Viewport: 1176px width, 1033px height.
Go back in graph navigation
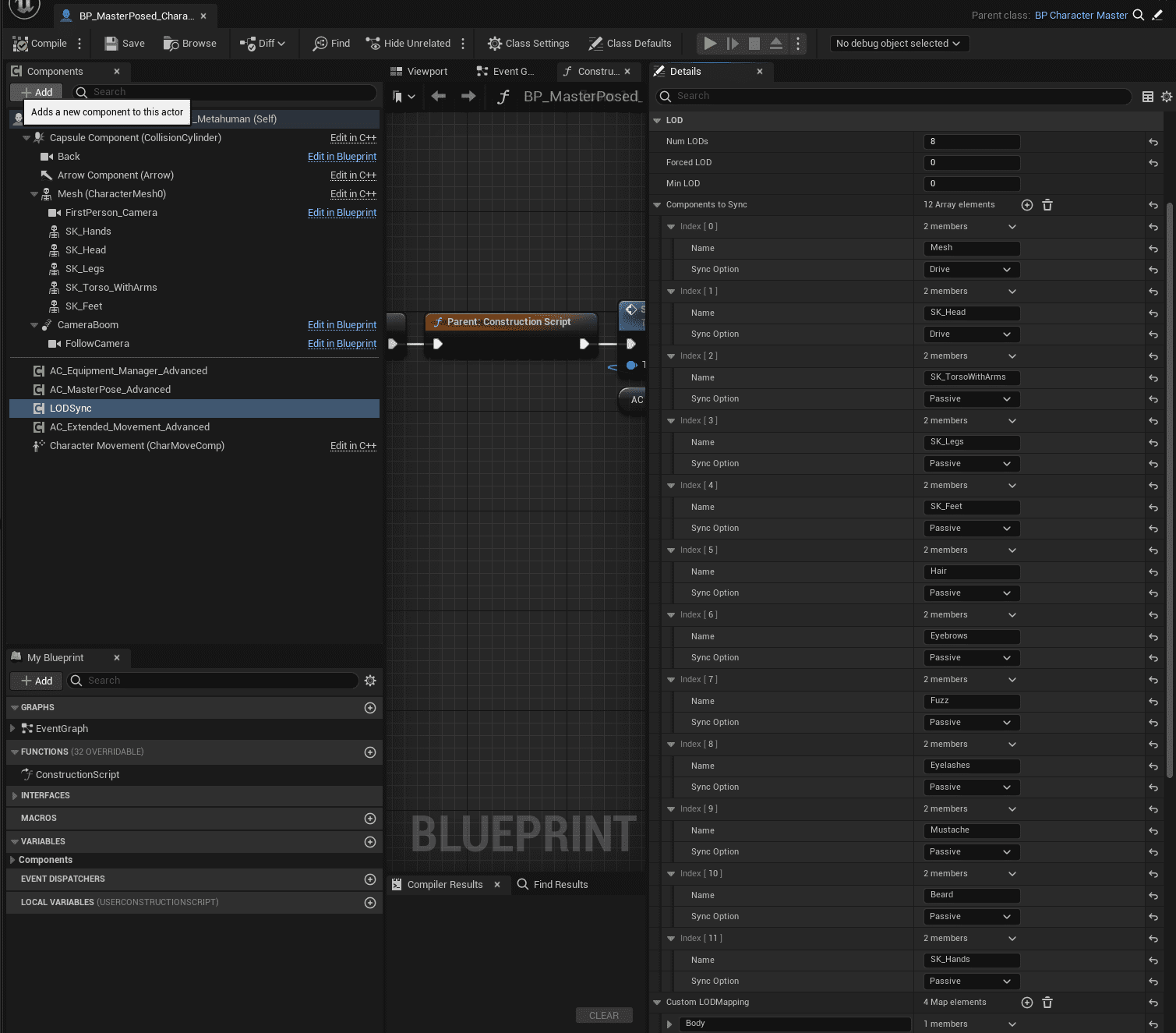[439, 96]
